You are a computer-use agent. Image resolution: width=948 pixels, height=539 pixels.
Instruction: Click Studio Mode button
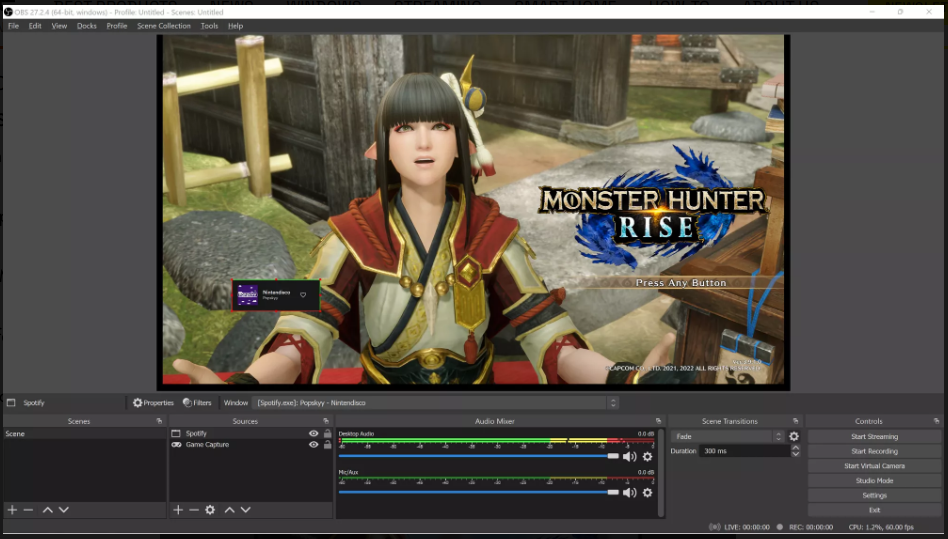pos(874,480)
